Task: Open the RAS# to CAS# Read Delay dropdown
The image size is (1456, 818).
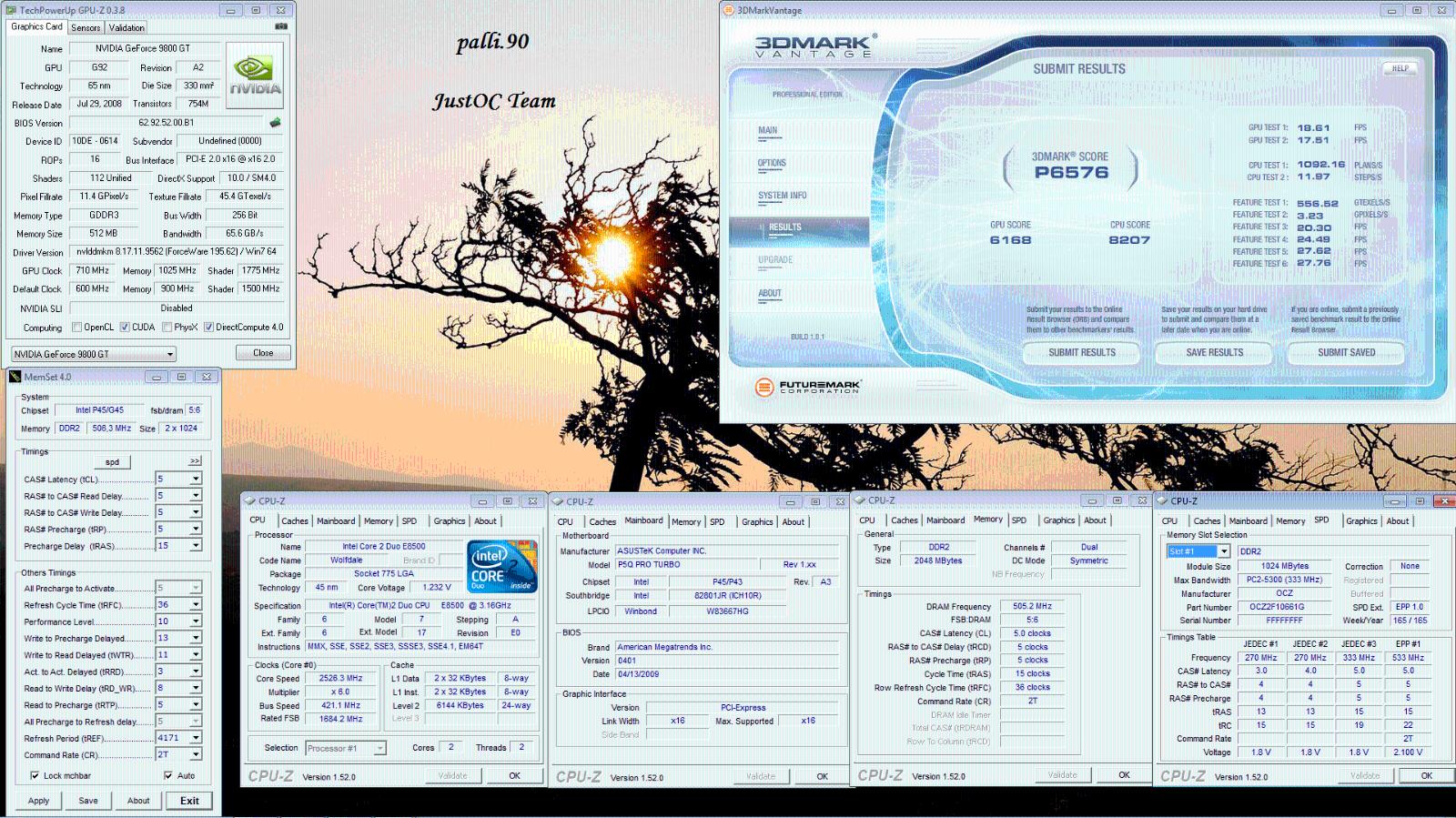Action: (x=195, y=496)
